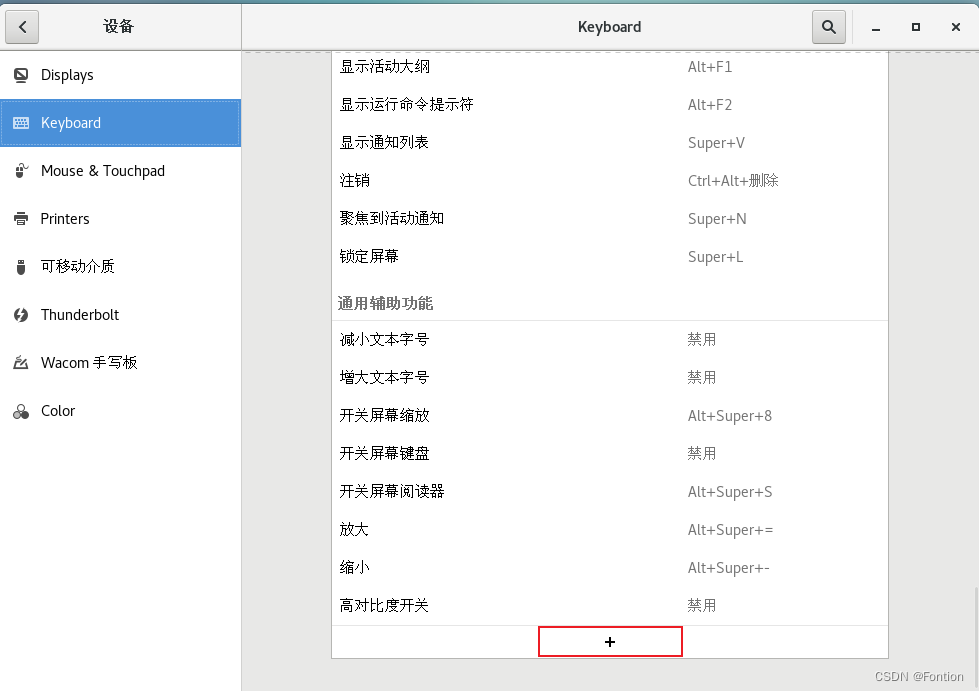Click the Alt+F2 shortcut value

pos(710,105)
